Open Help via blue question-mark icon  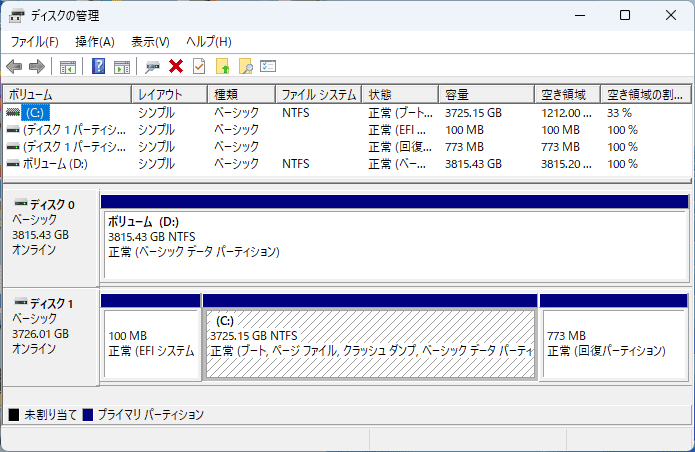[x=99, y=67]
